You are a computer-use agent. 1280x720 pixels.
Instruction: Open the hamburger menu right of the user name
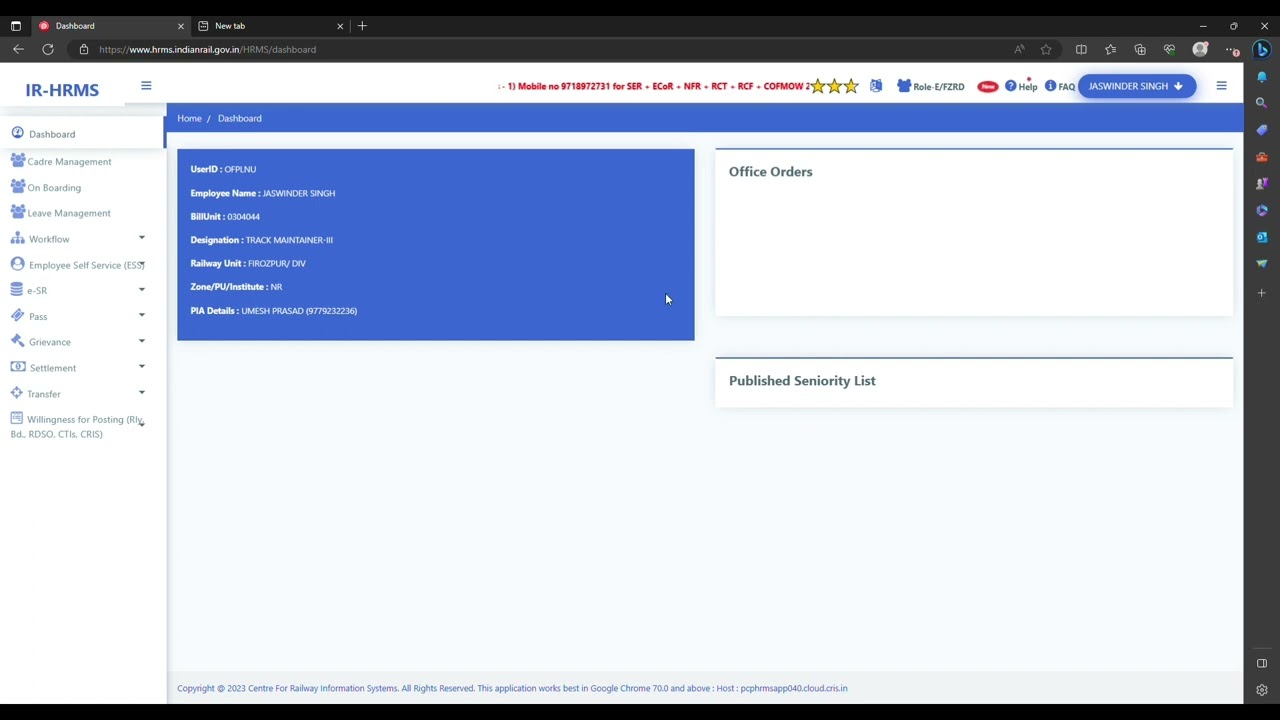tap(1221, 86)
